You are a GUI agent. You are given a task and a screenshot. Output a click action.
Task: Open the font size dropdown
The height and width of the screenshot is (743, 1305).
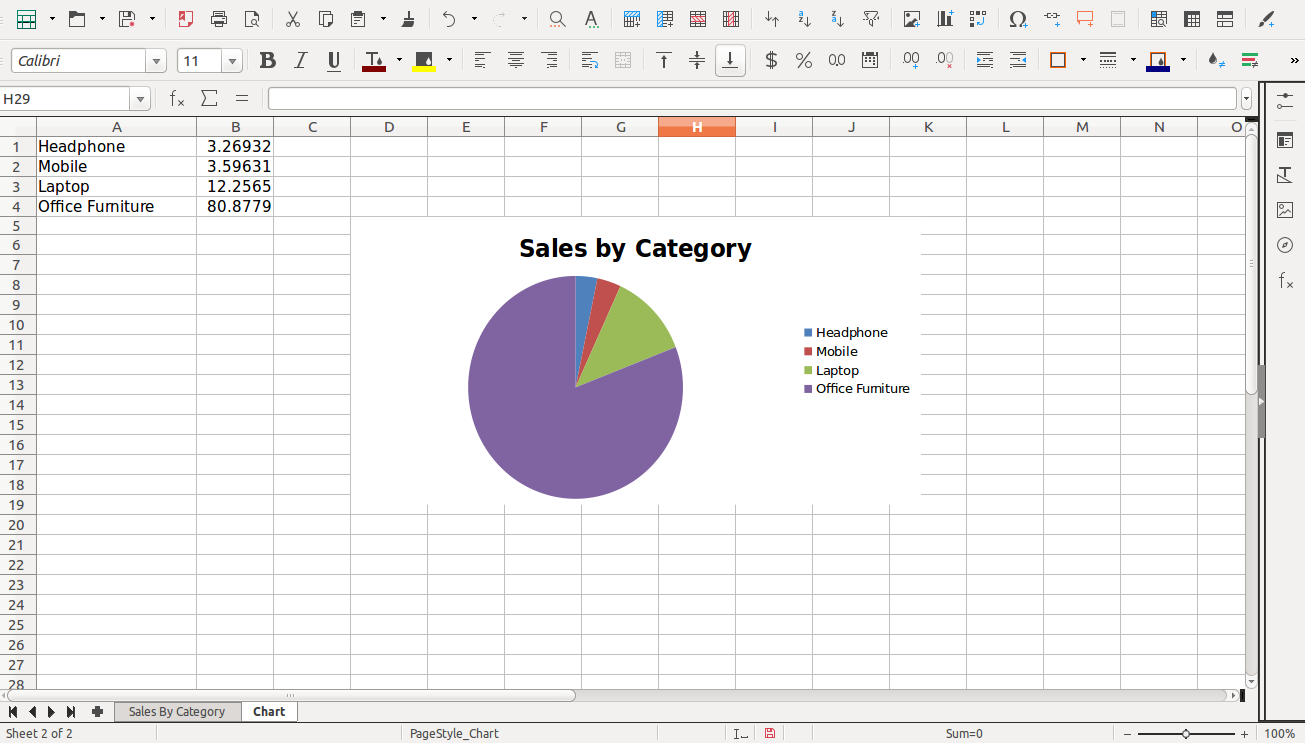[x=233, y=61]
